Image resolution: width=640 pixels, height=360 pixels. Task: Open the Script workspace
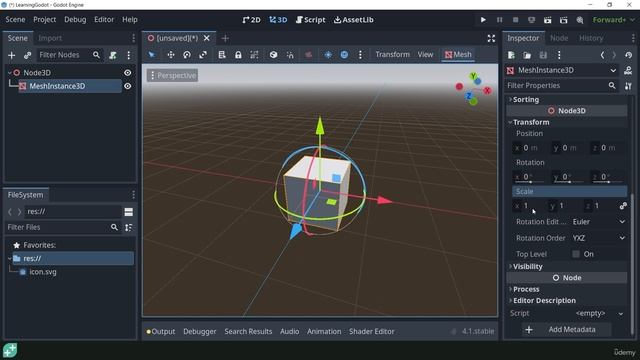[x=311, y=20]
